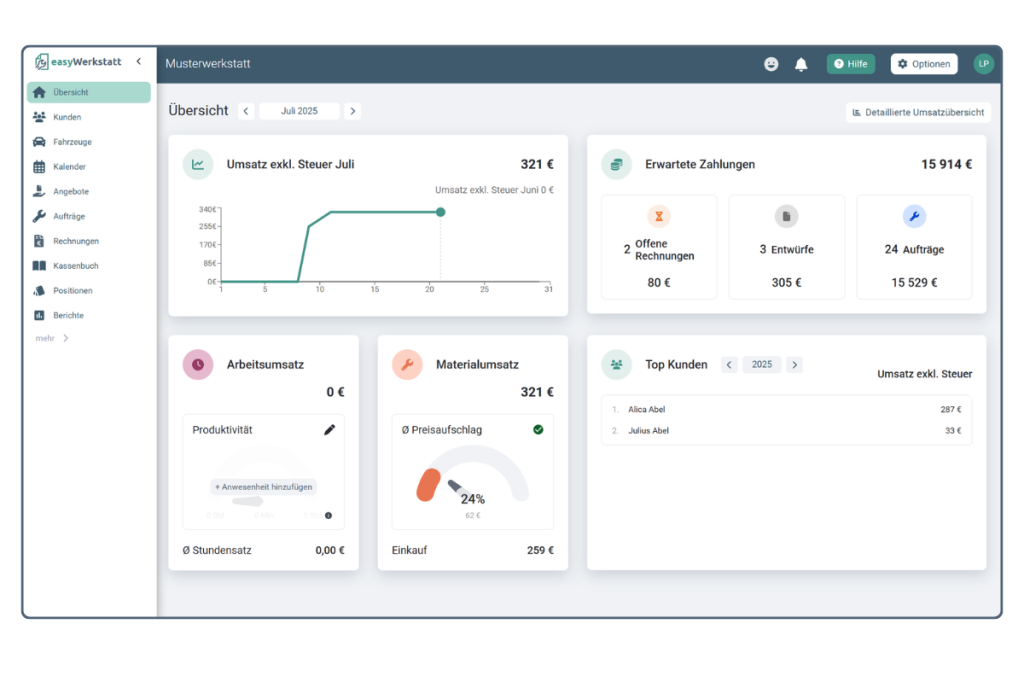Open the LP user avatar

983,64
